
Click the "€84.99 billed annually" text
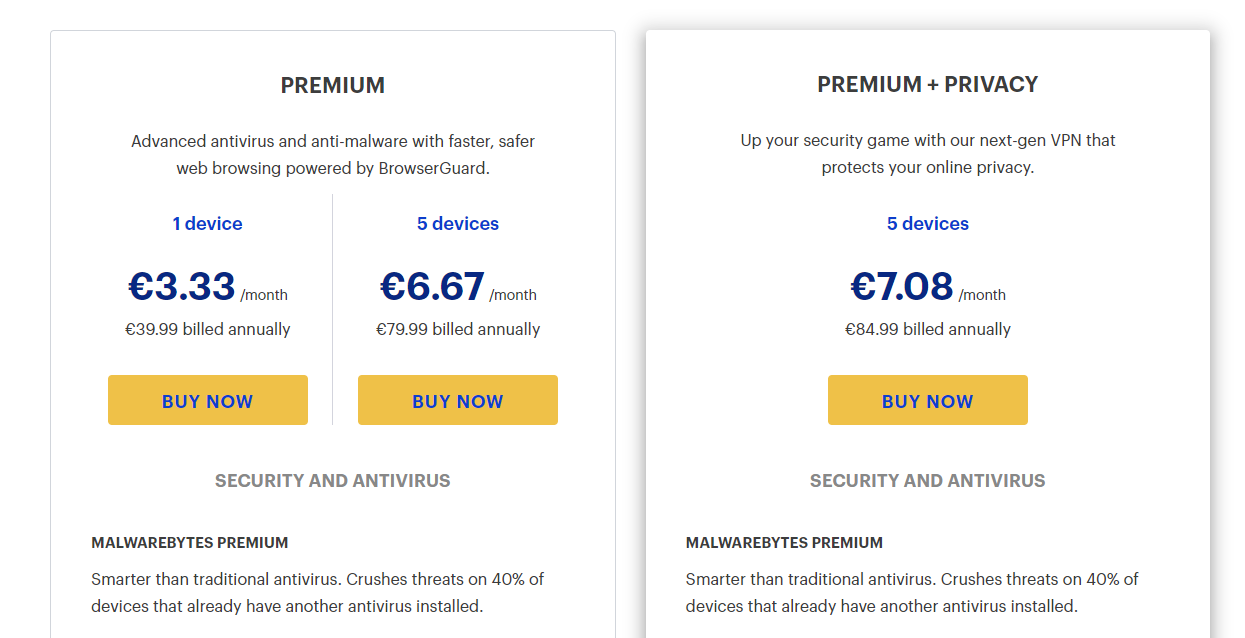click(928, 329)
